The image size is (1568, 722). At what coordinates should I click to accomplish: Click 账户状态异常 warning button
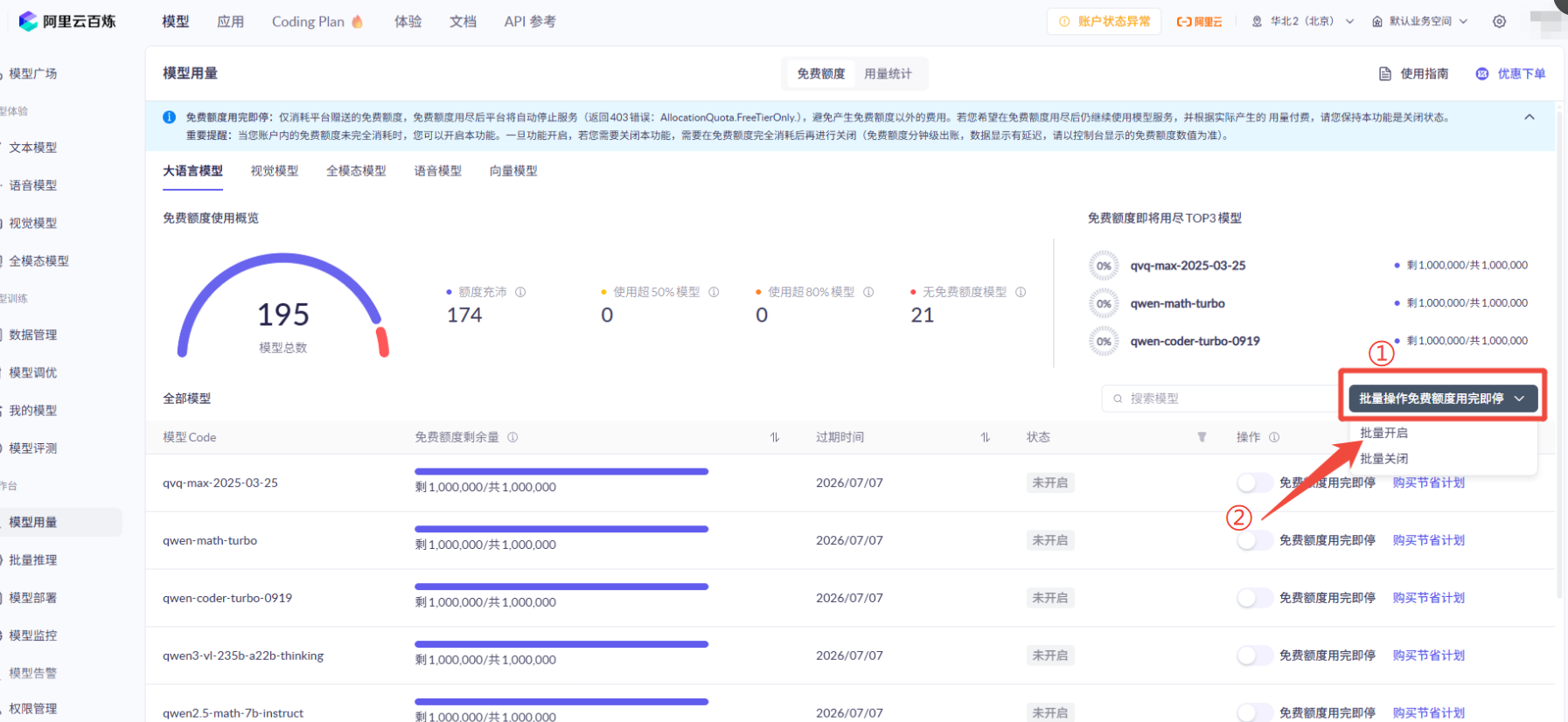tap(1104, 21)
